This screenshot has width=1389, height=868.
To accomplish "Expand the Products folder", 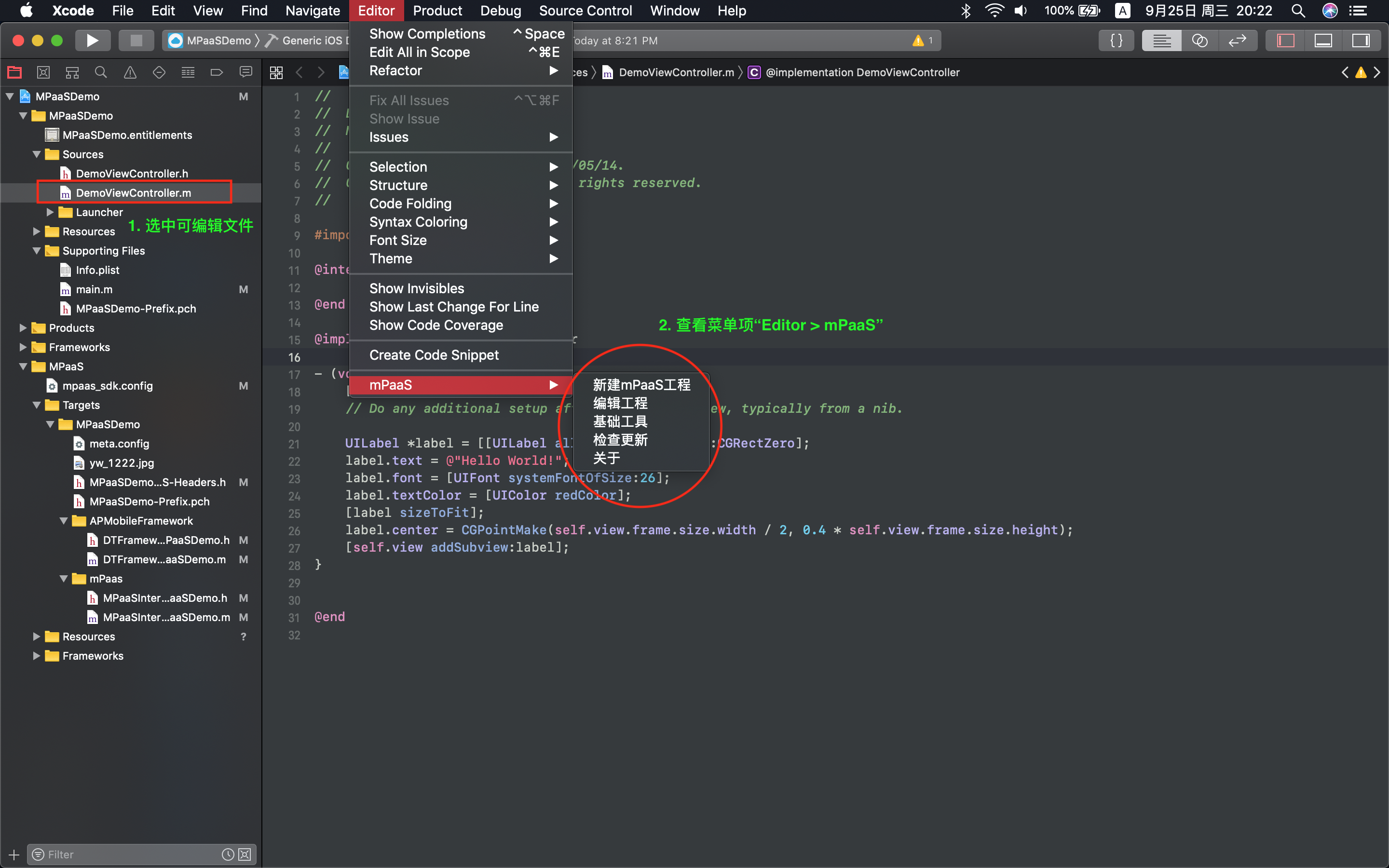I will tap(23, 328).
